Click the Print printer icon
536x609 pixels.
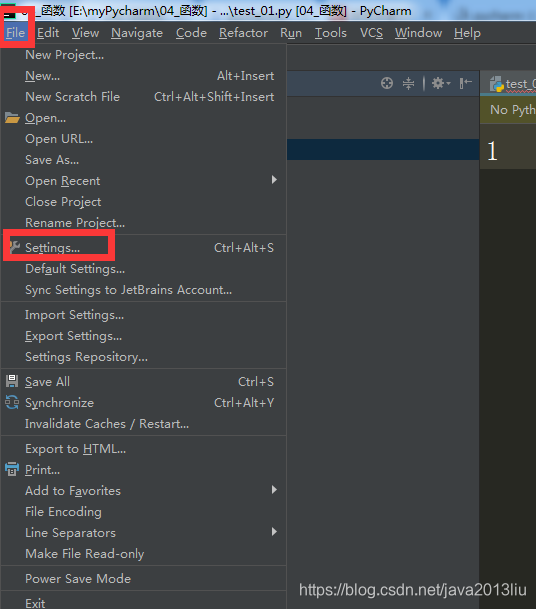click(x=12, y=469)
